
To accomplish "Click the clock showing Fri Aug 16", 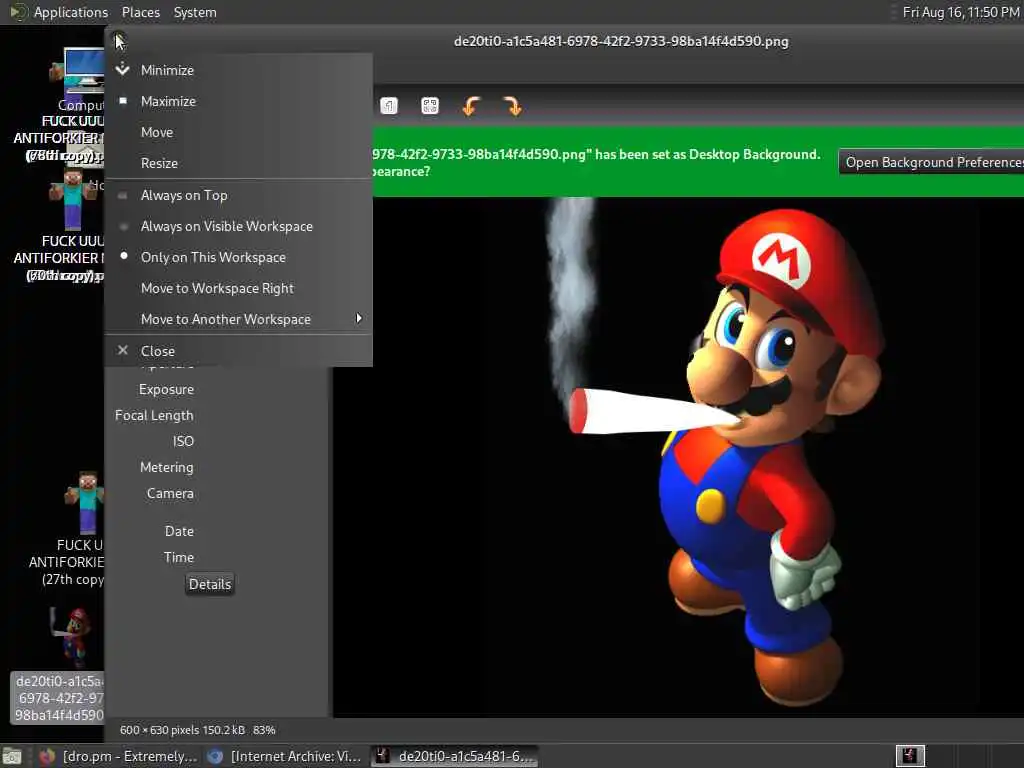I will [961, 12].
